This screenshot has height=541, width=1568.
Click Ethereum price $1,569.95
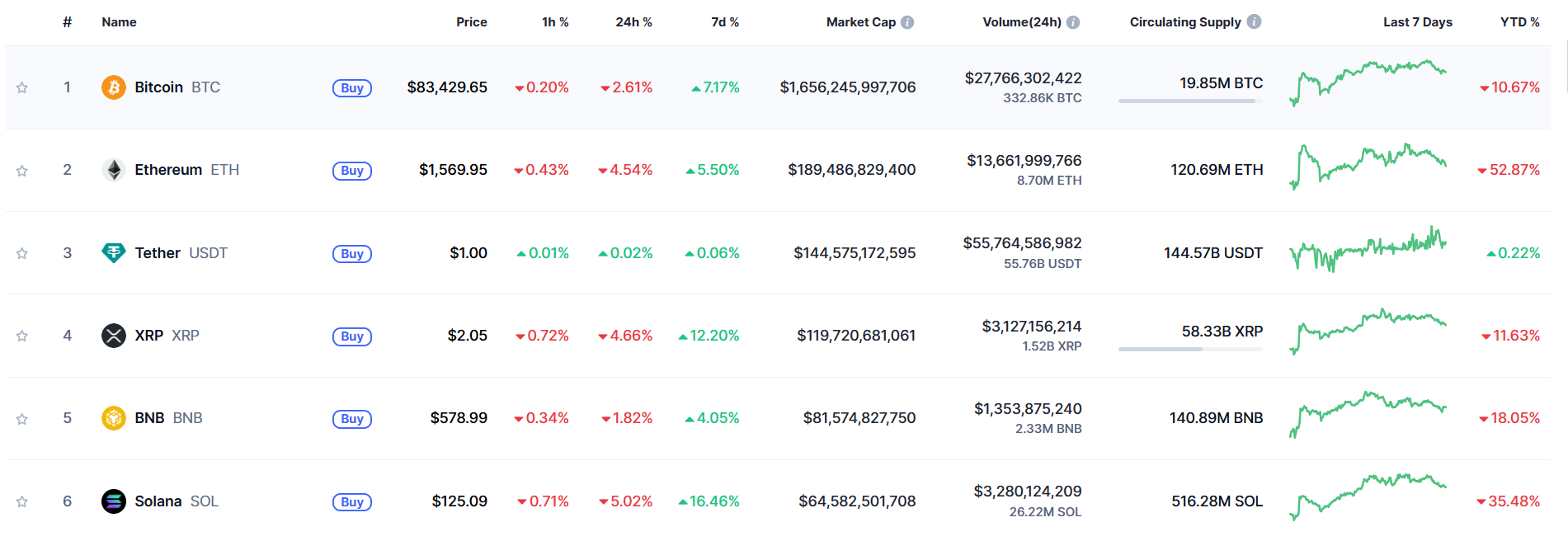pos(453,170)
